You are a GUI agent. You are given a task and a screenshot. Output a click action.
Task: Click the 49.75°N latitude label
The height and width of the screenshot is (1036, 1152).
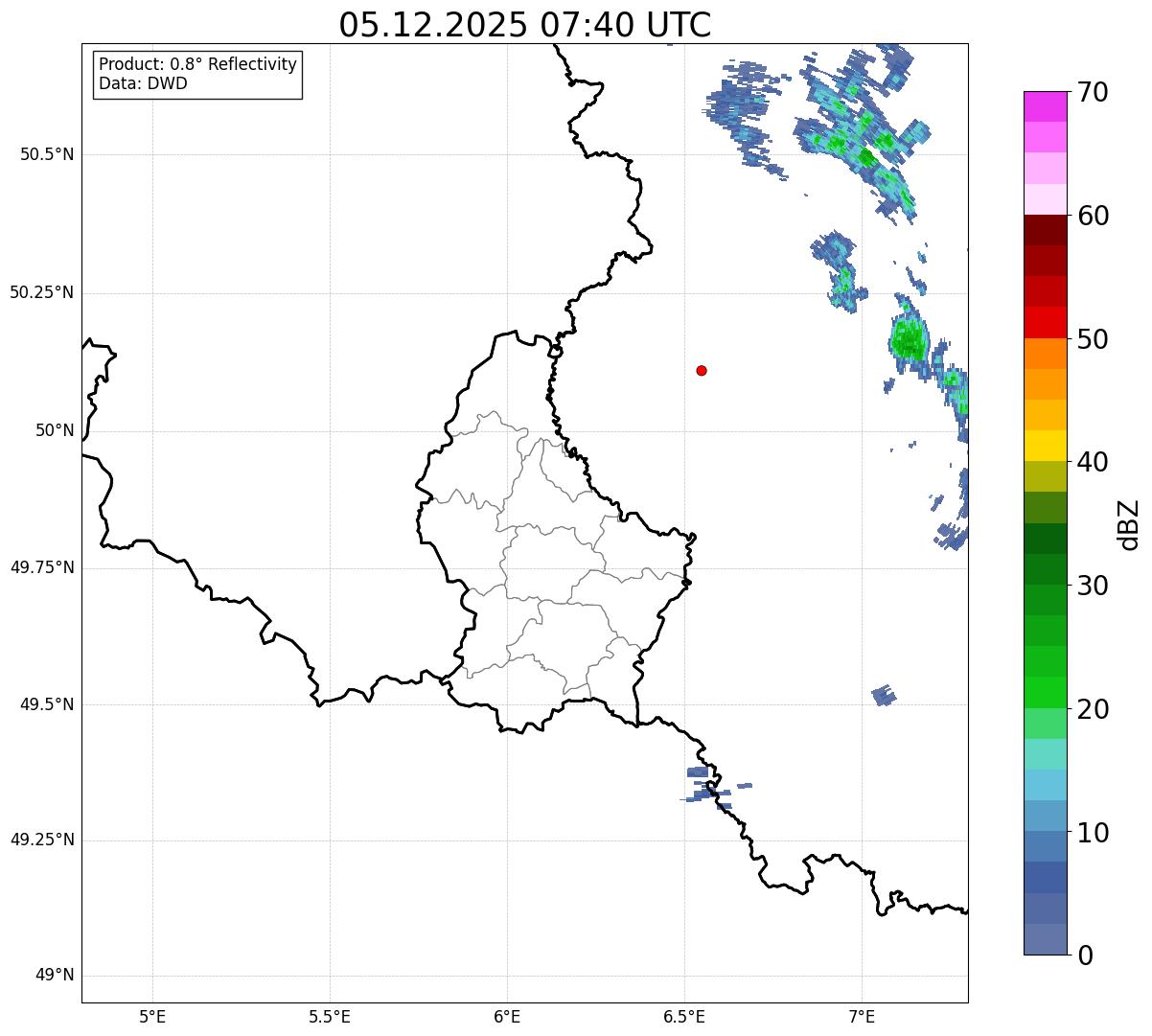tap(41, 567)
